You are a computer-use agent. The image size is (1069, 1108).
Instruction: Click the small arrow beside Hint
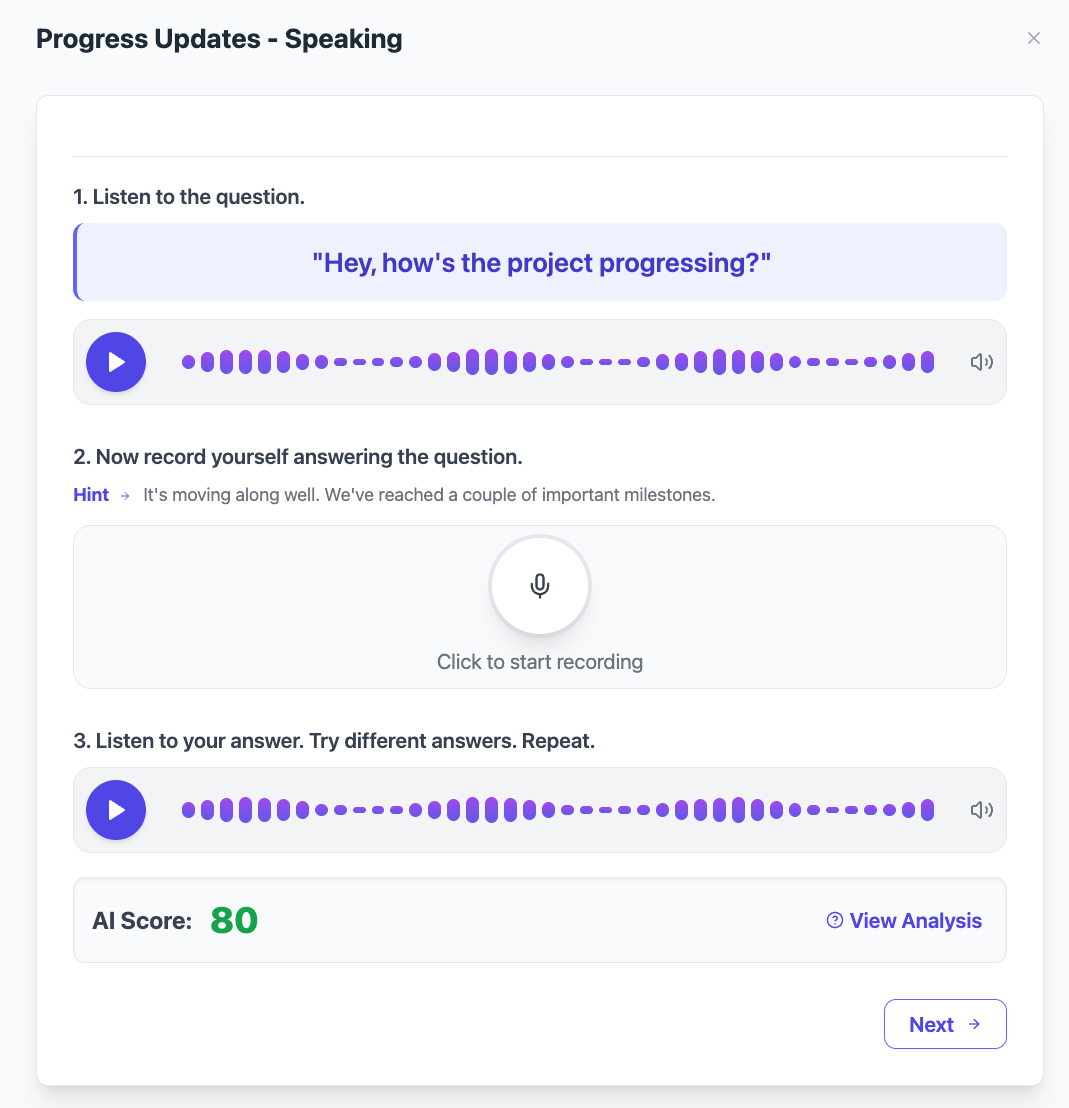(125, 495)
